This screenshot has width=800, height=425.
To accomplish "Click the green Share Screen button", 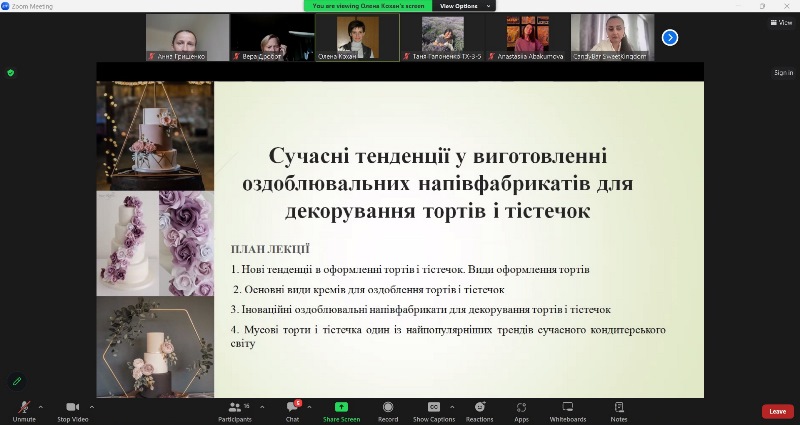I will pos(341,411).
